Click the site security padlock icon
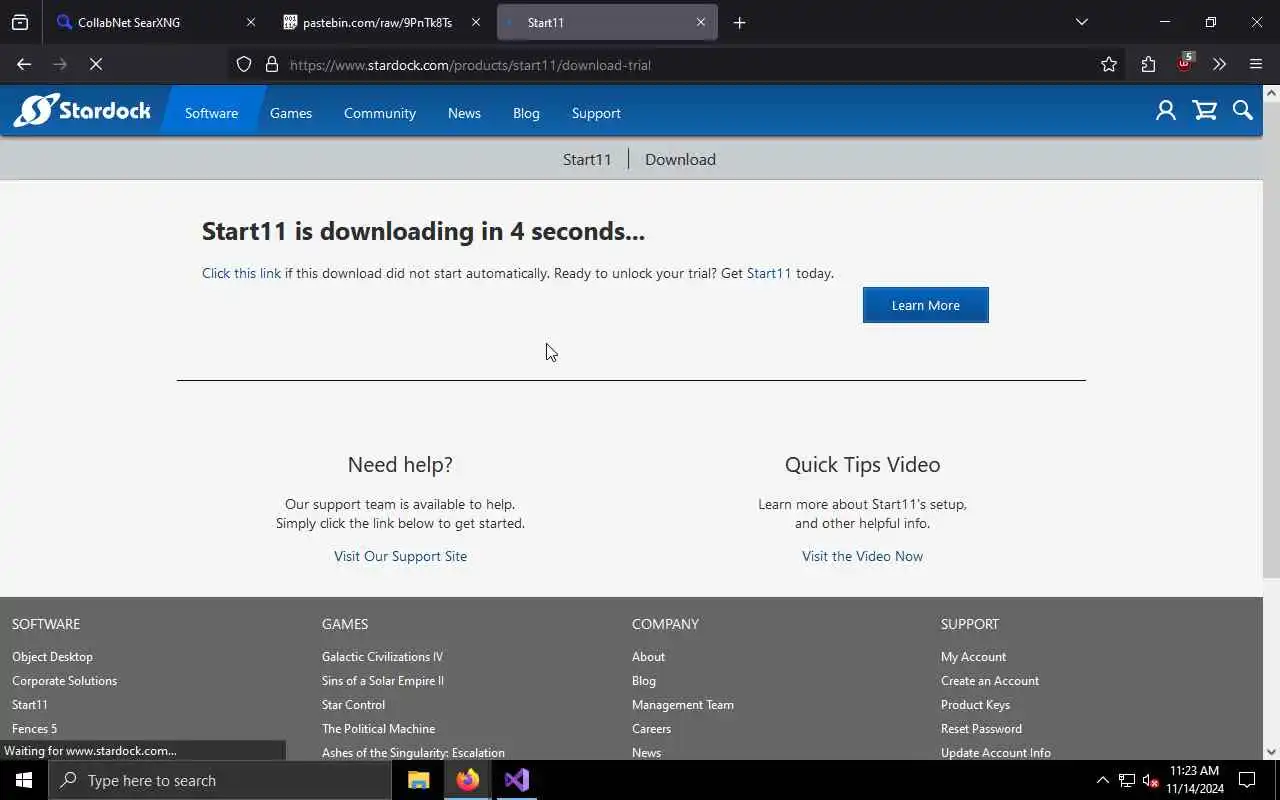1280x800 pixels. pos(271,65)
